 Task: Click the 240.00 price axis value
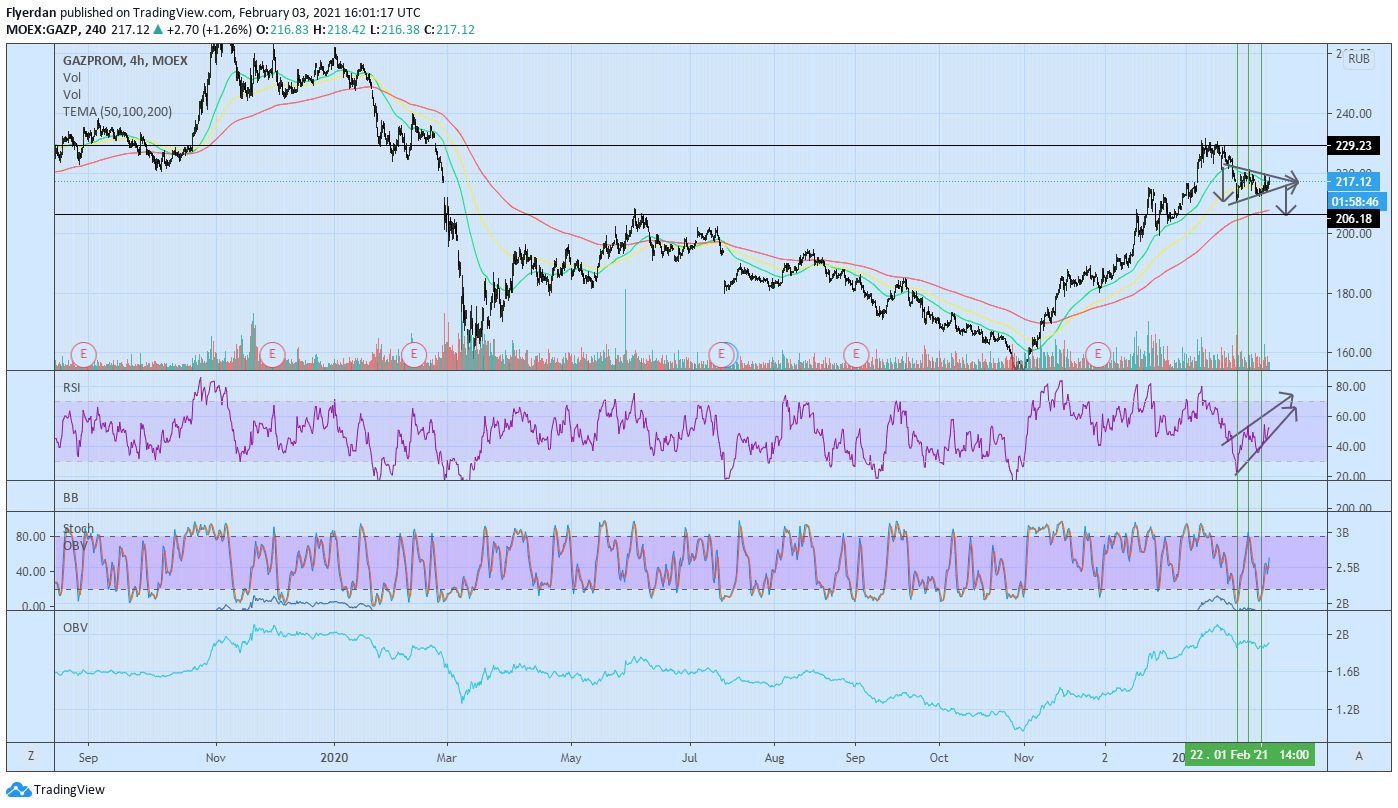[x=1352, y=114]
